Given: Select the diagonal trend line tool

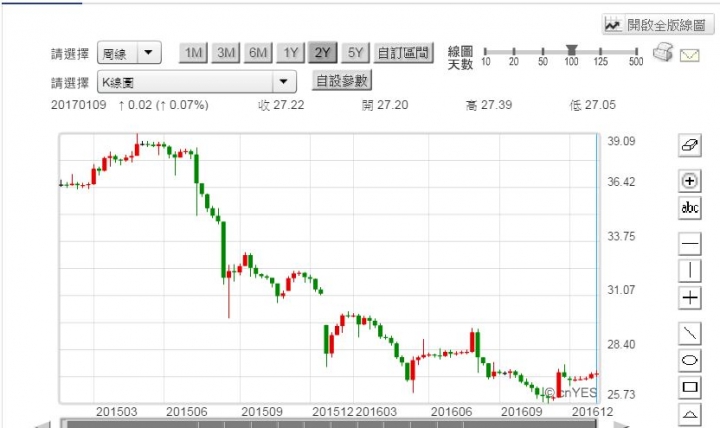Looking at the screenshot, I should (690, 333).
